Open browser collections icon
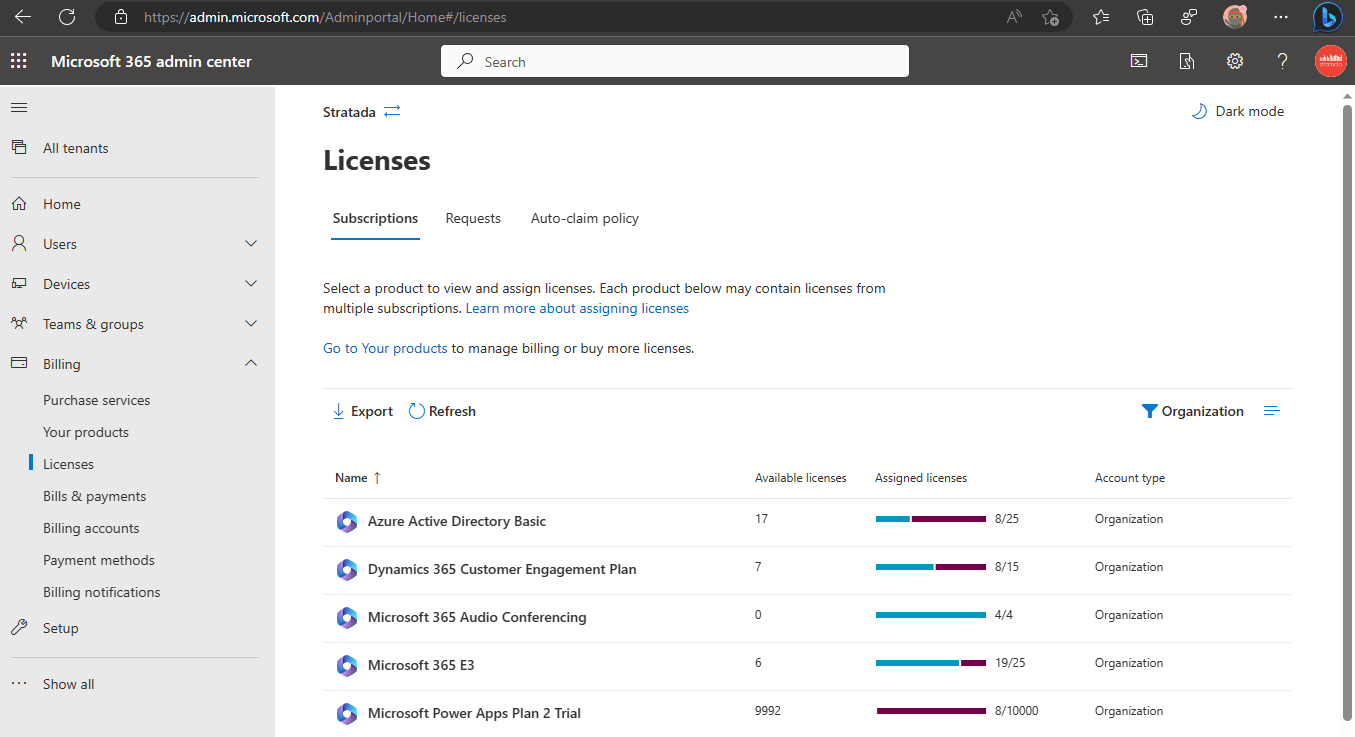The height and width of the screenshot is (737, 1355). click(1146, 17)
